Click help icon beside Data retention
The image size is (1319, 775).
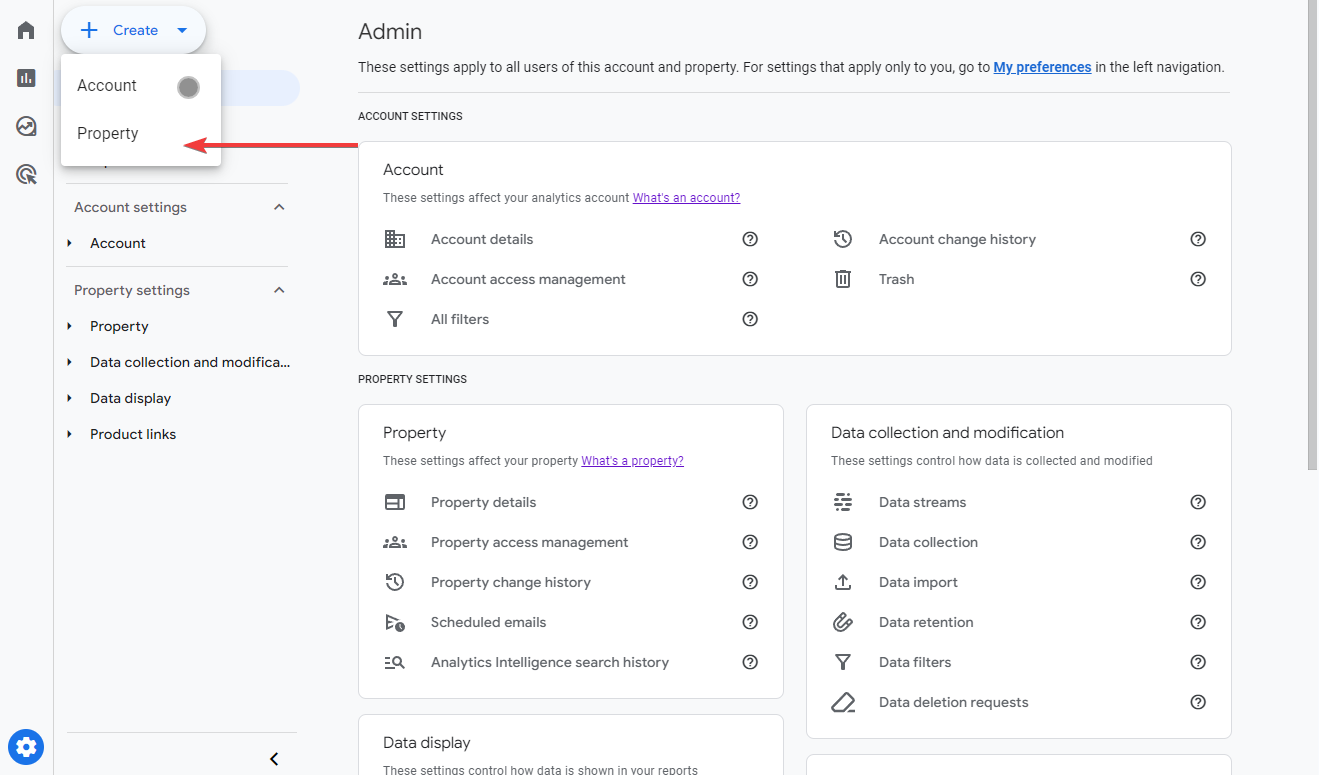pos(1198,622)
